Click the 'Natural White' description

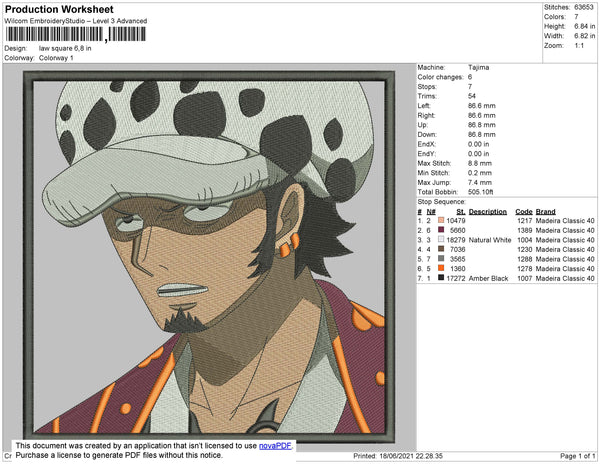click(x=490, y=240)
